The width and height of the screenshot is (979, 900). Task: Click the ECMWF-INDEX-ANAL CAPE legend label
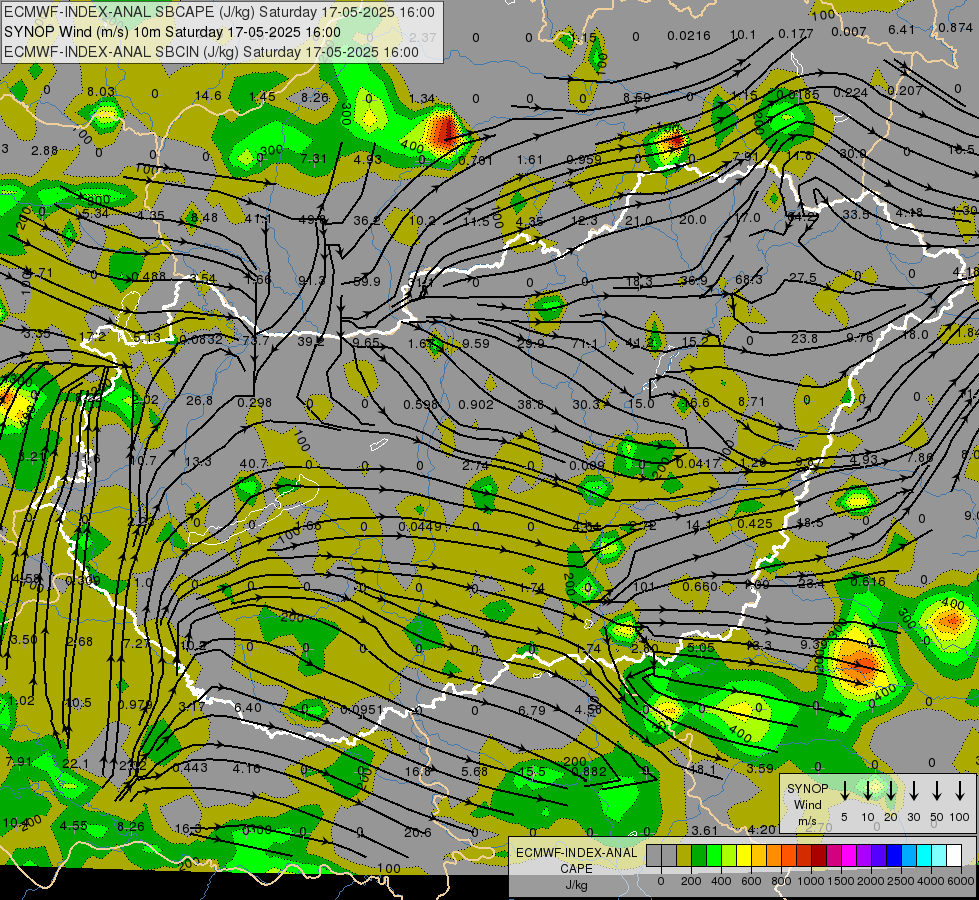(576, 861)
